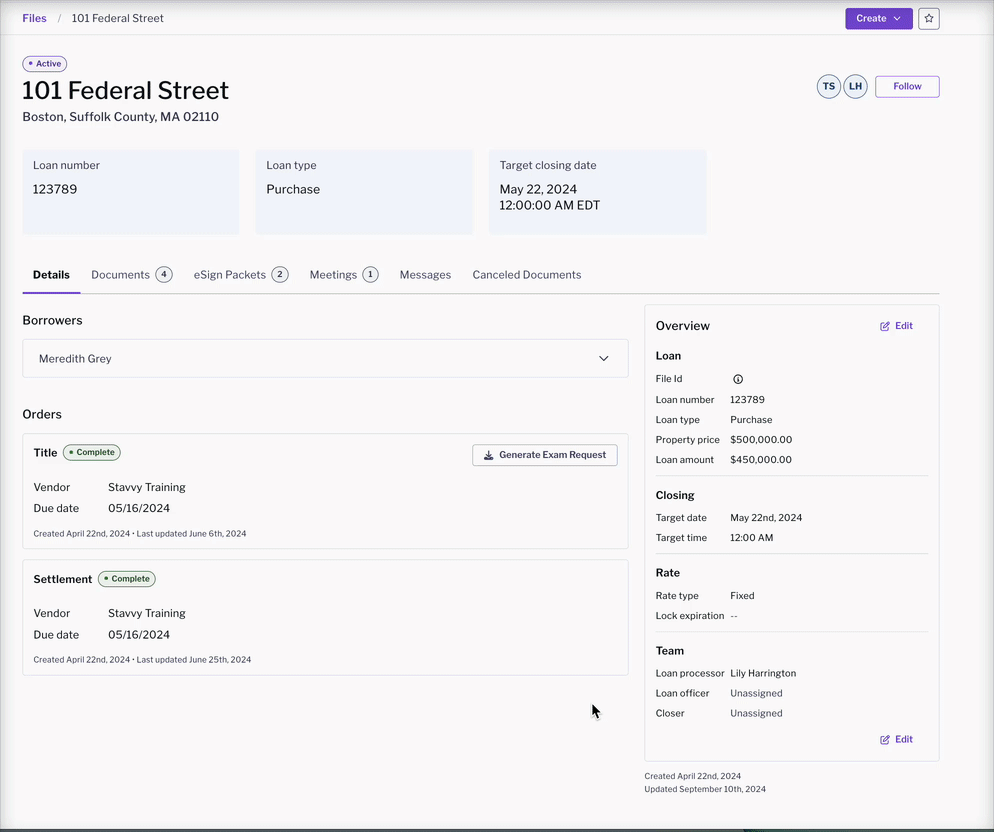Click the loan amount $450,000.00

pyautogui.click(x=761, y=460)
